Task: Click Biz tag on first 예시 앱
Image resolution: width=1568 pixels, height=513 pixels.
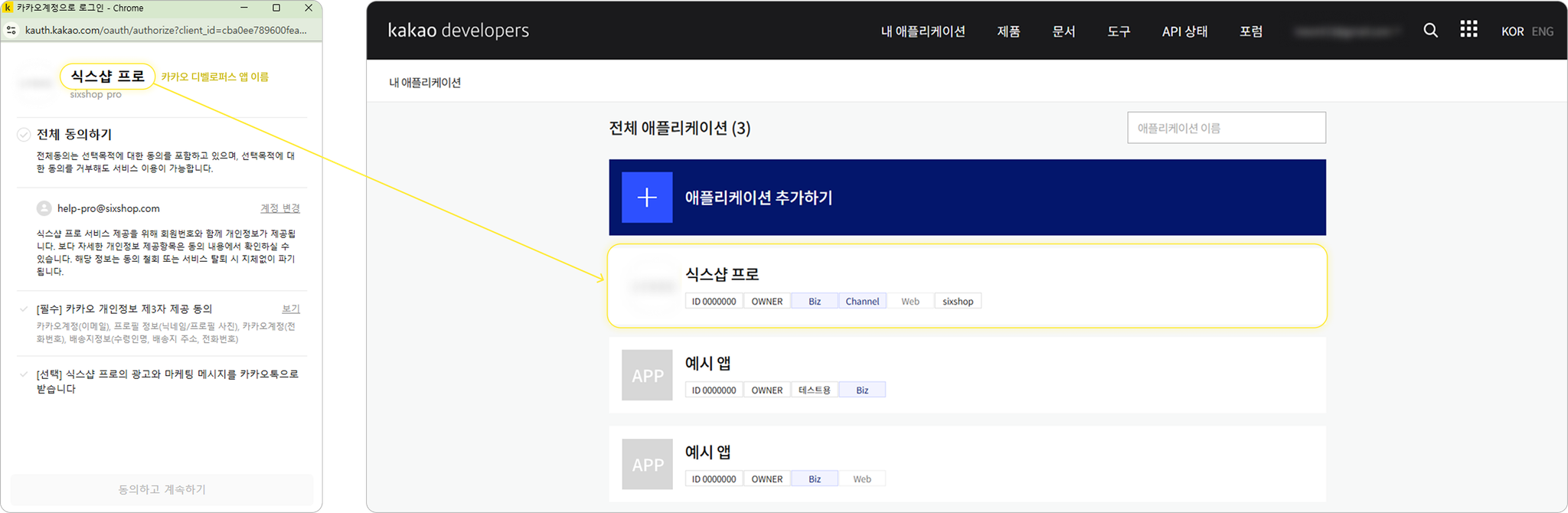Action: pos(862,390)
